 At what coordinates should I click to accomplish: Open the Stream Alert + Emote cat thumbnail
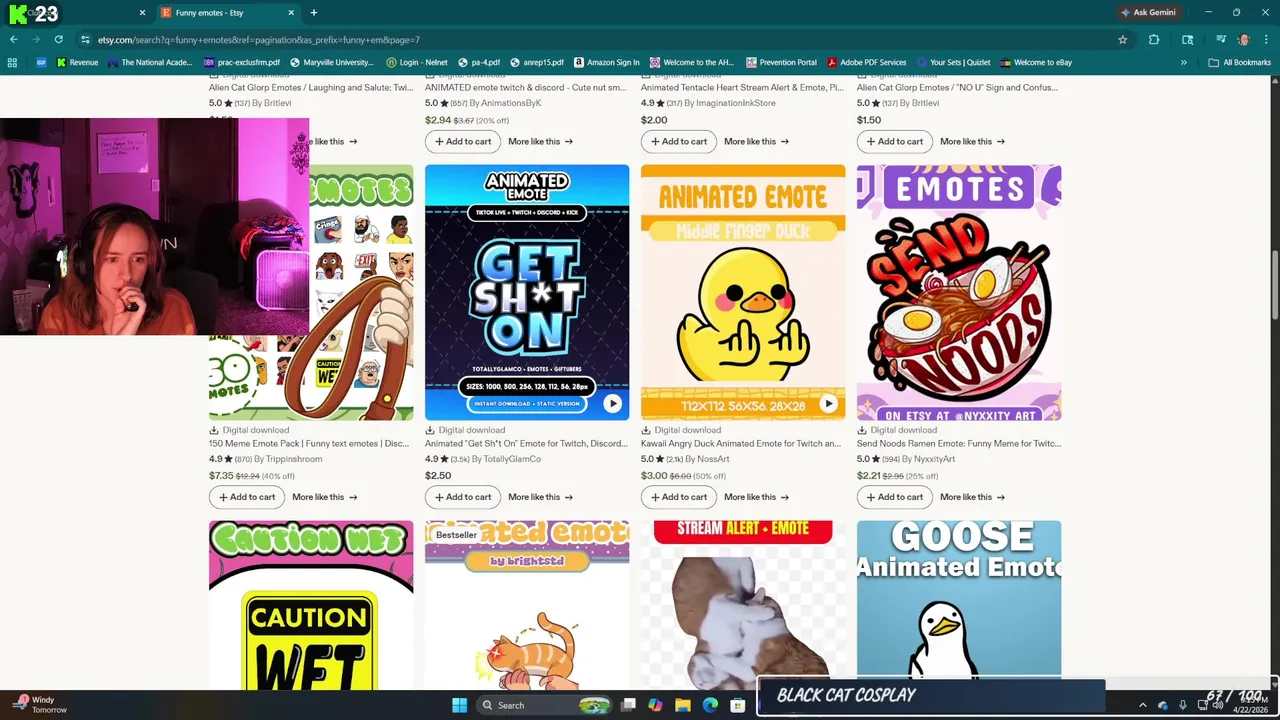point(743,605)
